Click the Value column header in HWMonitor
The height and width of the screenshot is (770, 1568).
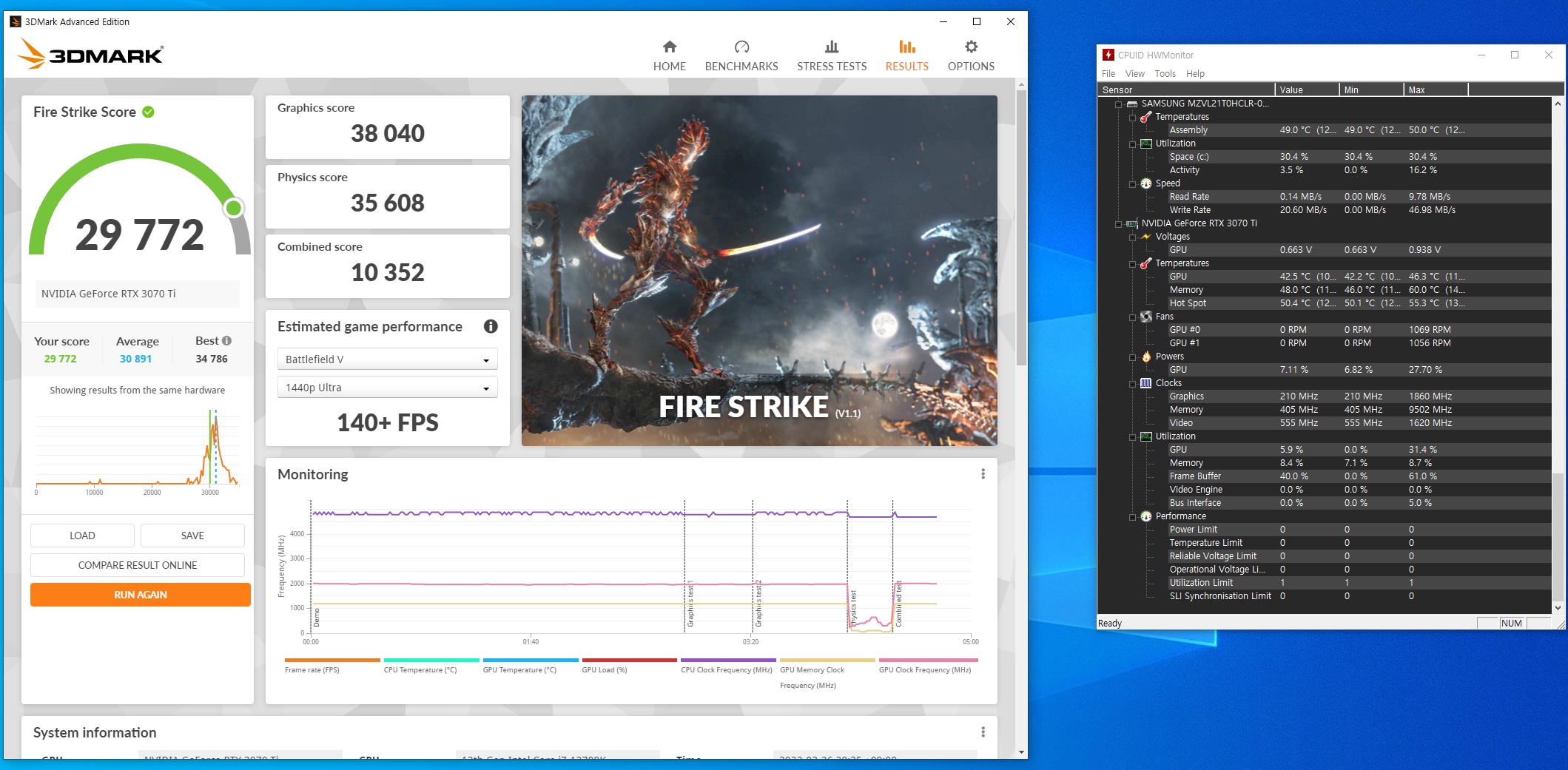(x=1307, y=90)
